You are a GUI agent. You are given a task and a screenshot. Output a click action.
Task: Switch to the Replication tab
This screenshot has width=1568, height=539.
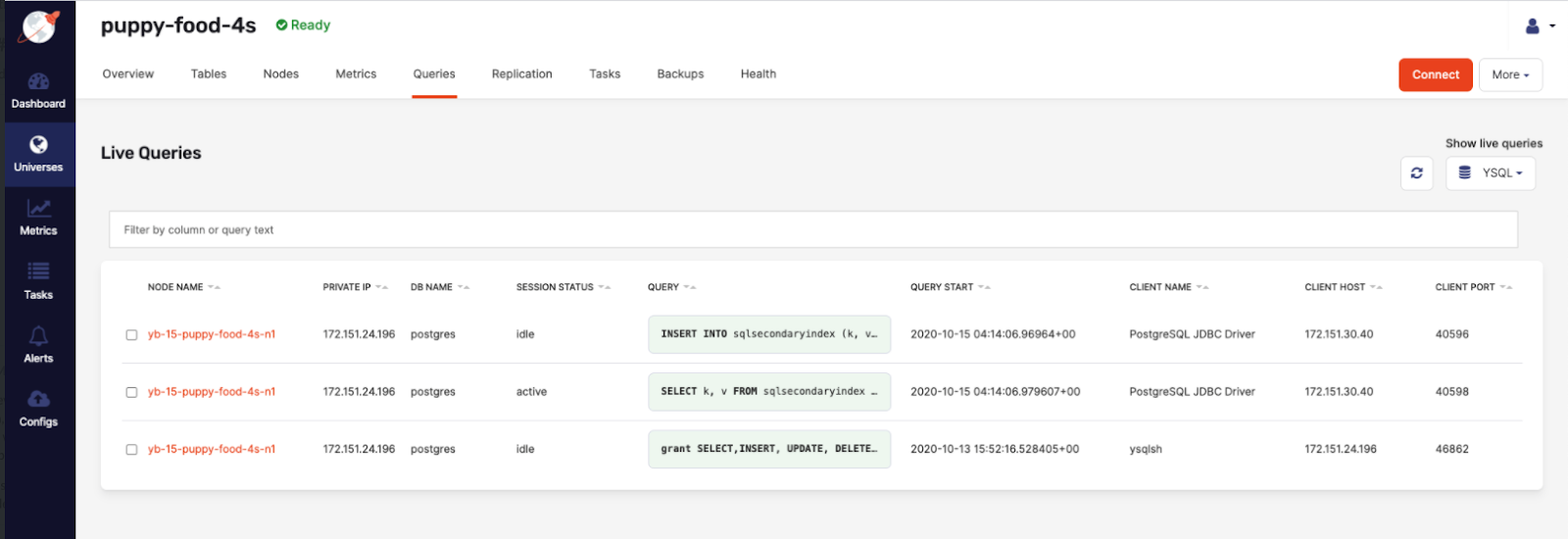tap(521, 74)
